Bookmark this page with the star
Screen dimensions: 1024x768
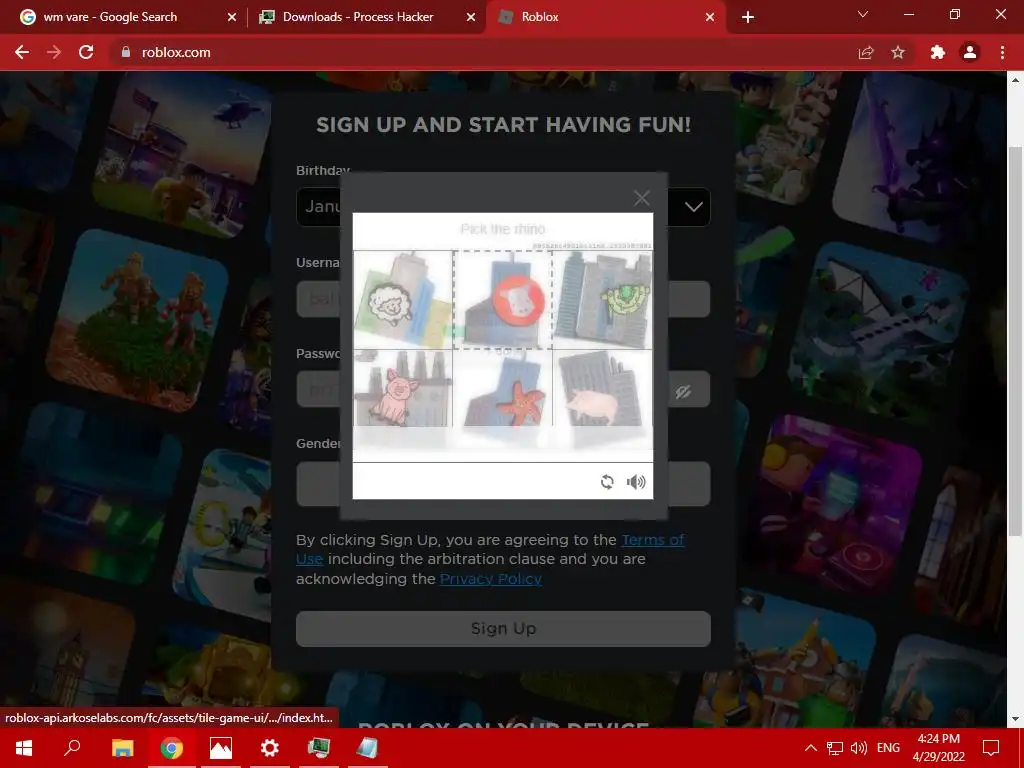pos(898,52)
